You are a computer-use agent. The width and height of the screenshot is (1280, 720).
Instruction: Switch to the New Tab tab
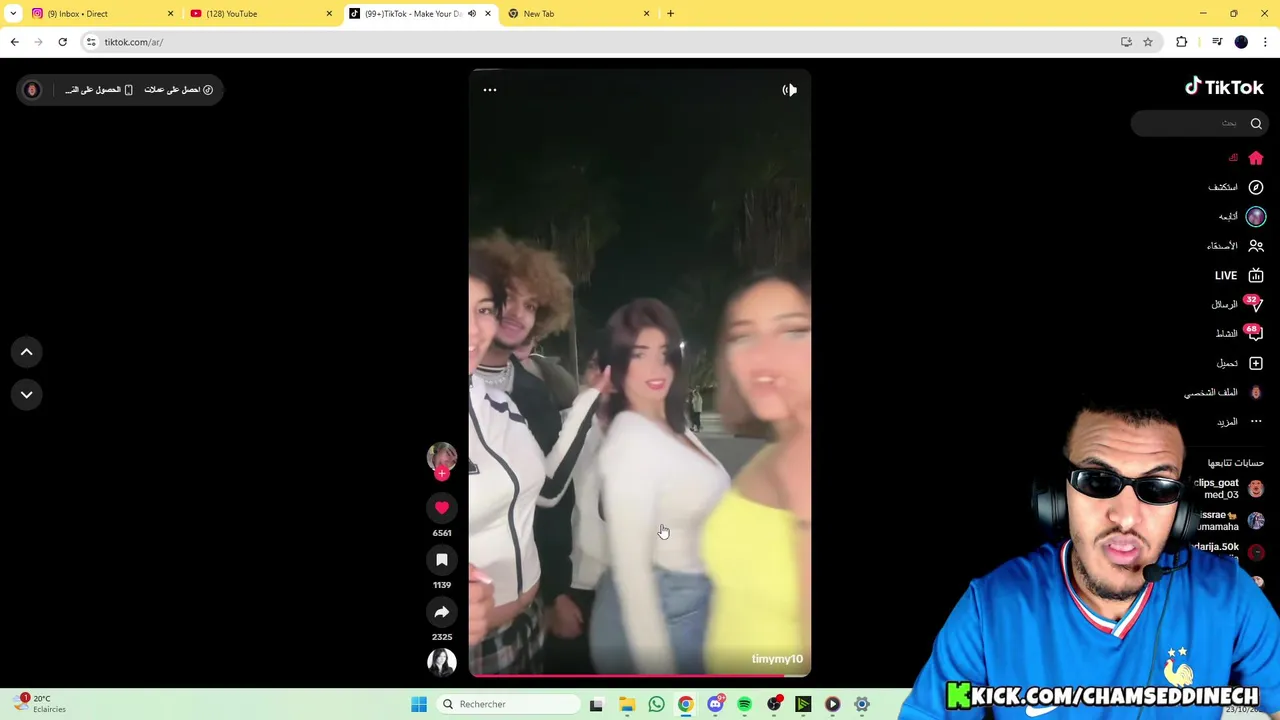click(578, 13)
